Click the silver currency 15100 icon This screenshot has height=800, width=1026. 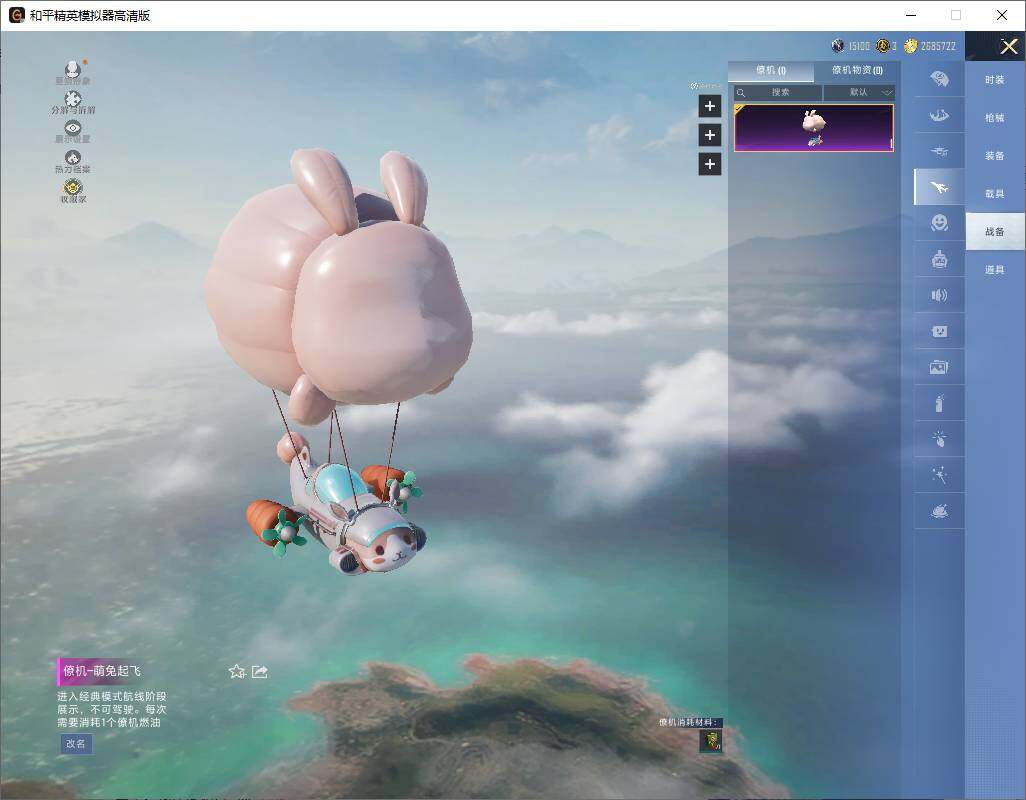(x=838, y=46)
